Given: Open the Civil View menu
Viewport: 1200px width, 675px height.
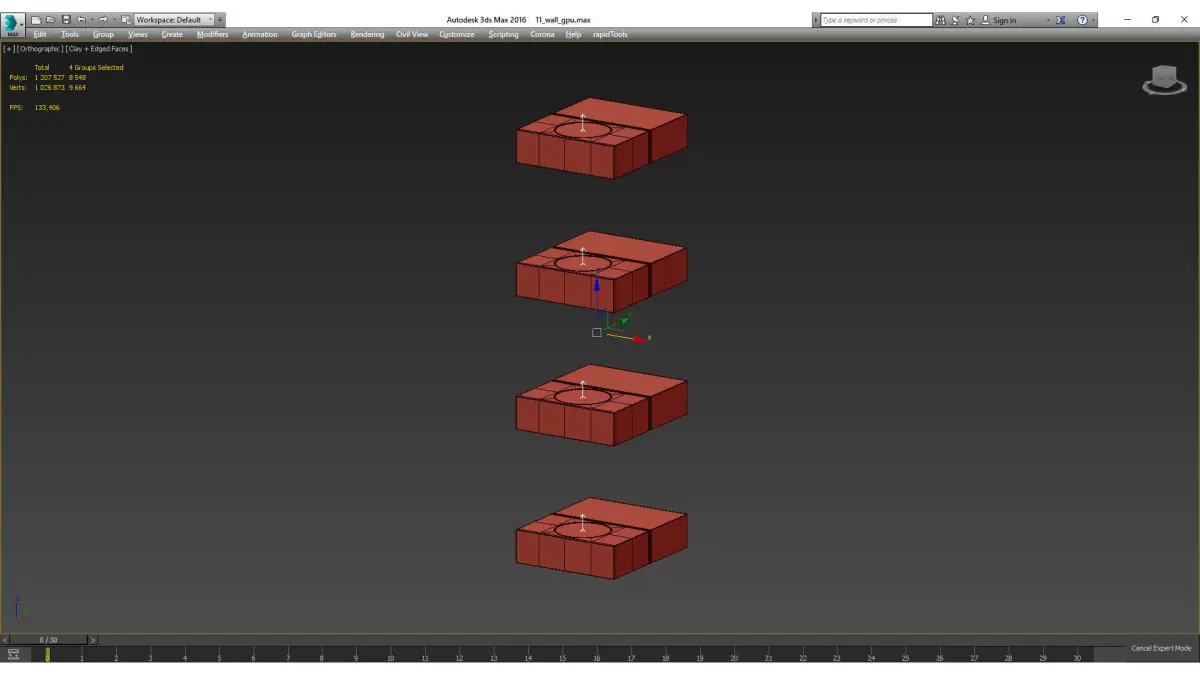Looking at the screenshot, I should [412, 34].
